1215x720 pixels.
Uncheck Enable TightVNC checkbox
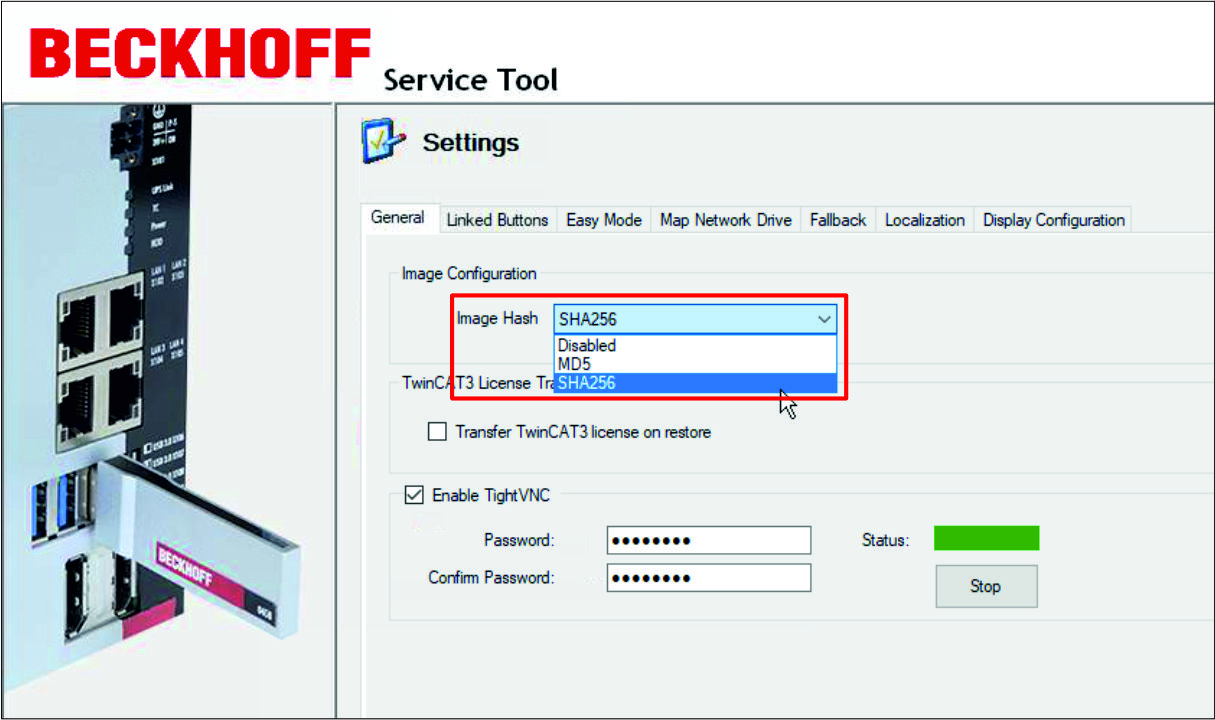point(414,494)
